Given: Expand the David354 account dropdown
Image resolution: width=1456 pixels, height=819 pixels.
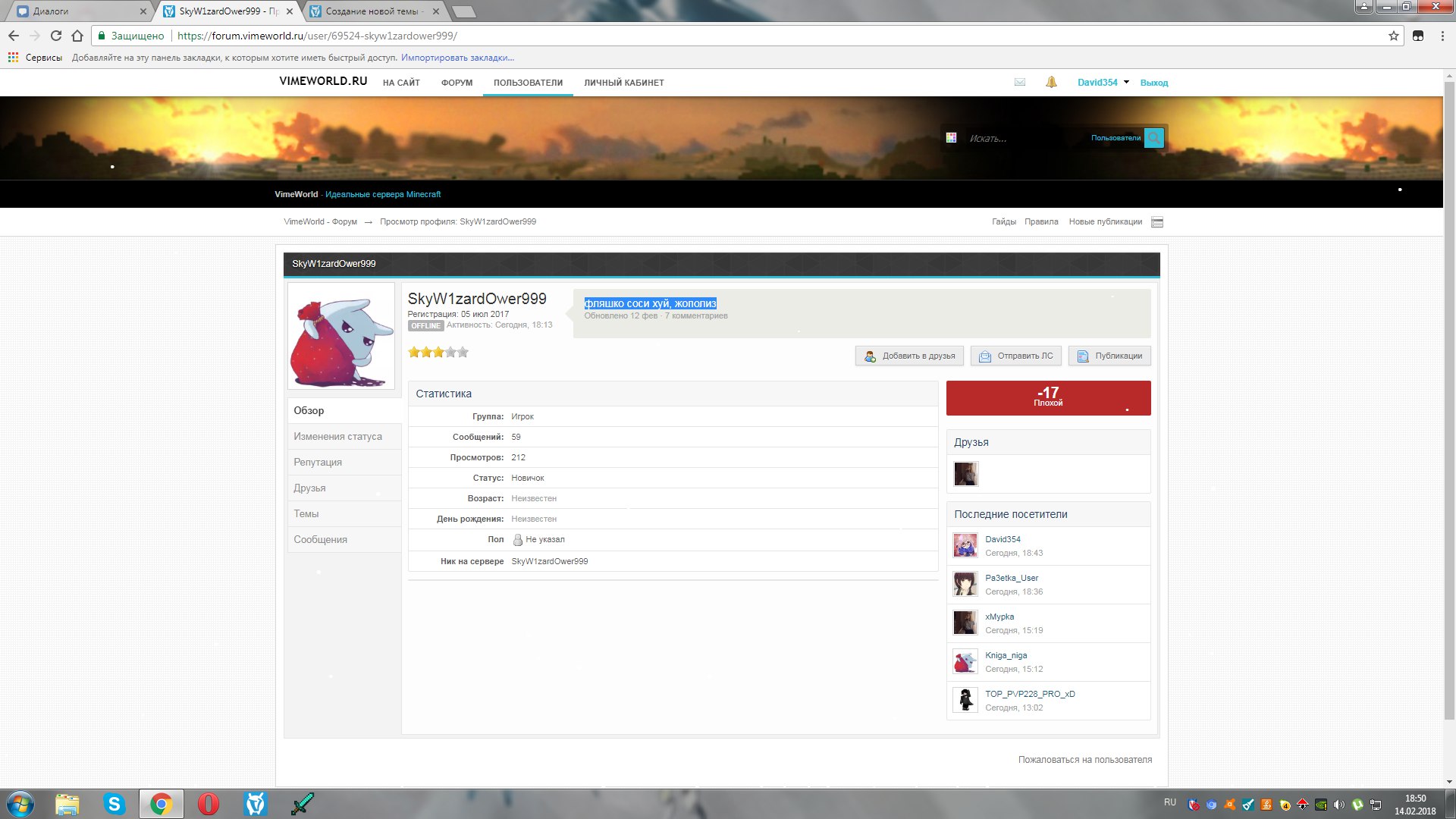Looking at the screenshot, I should tap(1103, 83).
